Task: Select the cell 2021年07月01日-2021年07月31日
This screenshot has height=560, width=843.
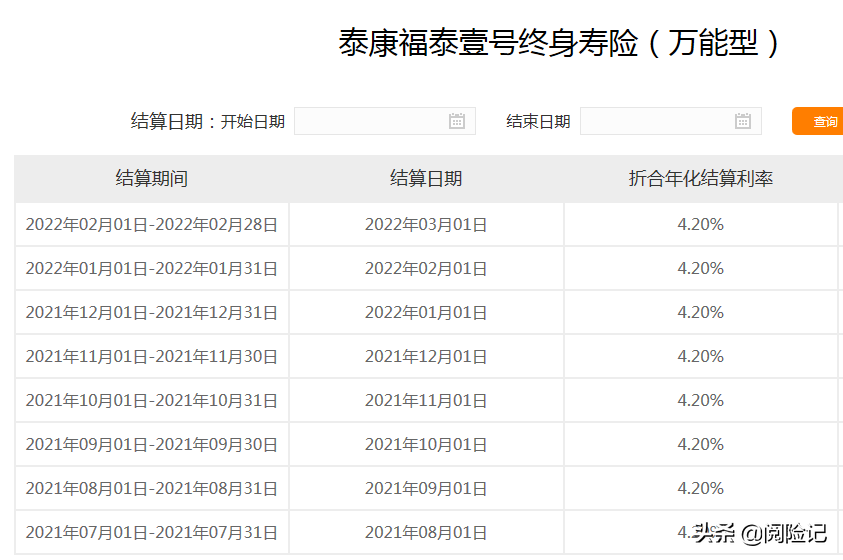Action: 152,533
